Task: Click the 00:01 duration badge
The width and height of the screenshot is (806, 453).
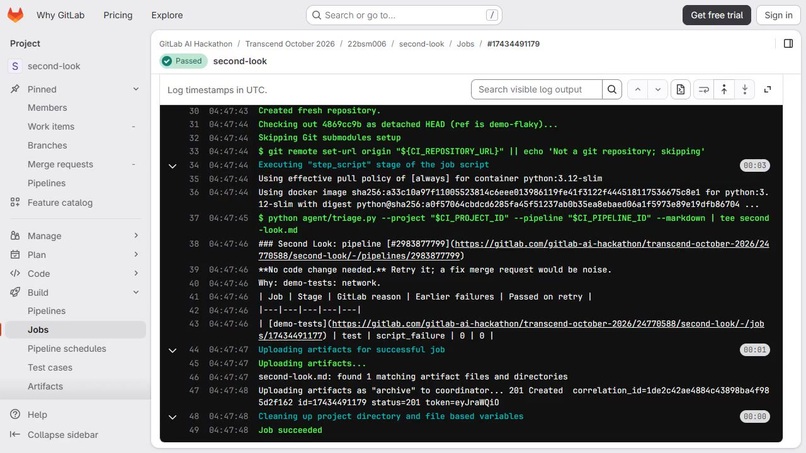Action: pyautogui.click(x=755, y=350)
